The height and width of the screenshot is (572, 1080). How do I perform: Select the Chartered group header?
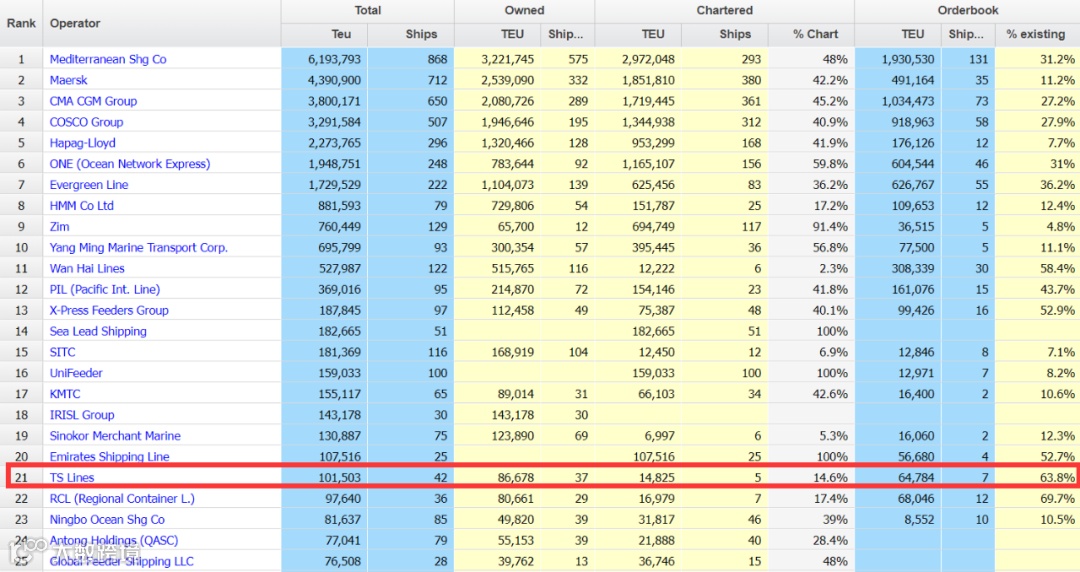(725, 11)
